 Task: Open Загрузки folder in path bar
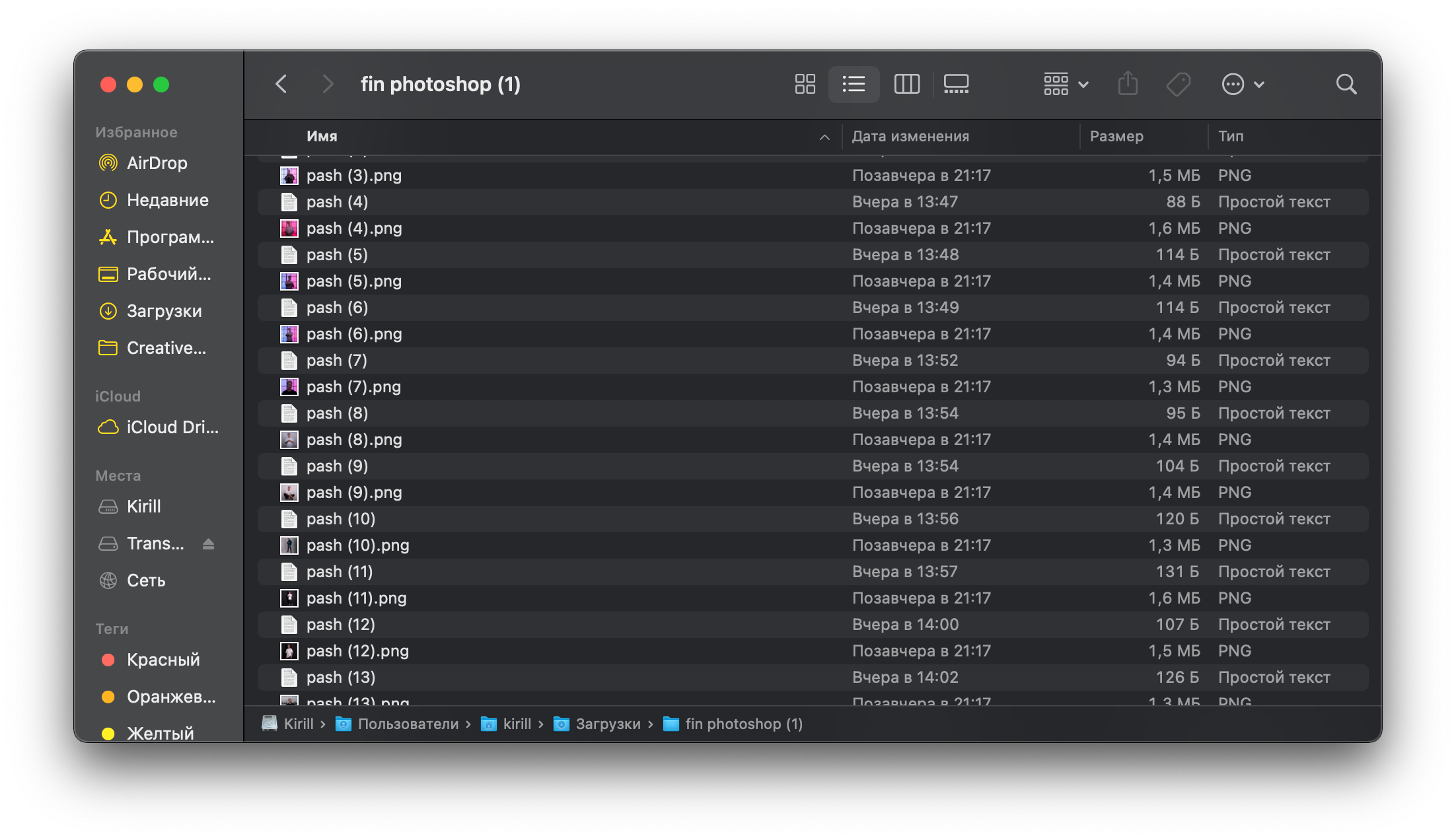(x=607, y=724)
